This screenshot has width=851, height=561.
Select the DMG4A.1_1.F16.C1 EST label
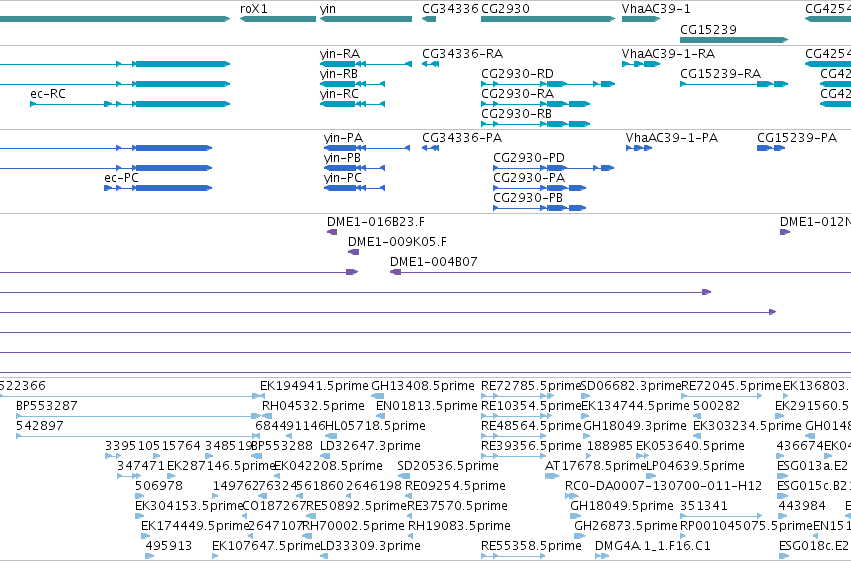[653, 546]
